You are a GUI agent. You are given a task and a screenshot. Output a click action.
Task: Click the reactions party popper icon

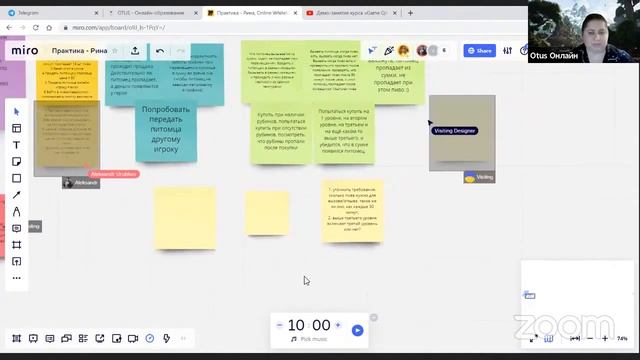click(x=389, y=51)
